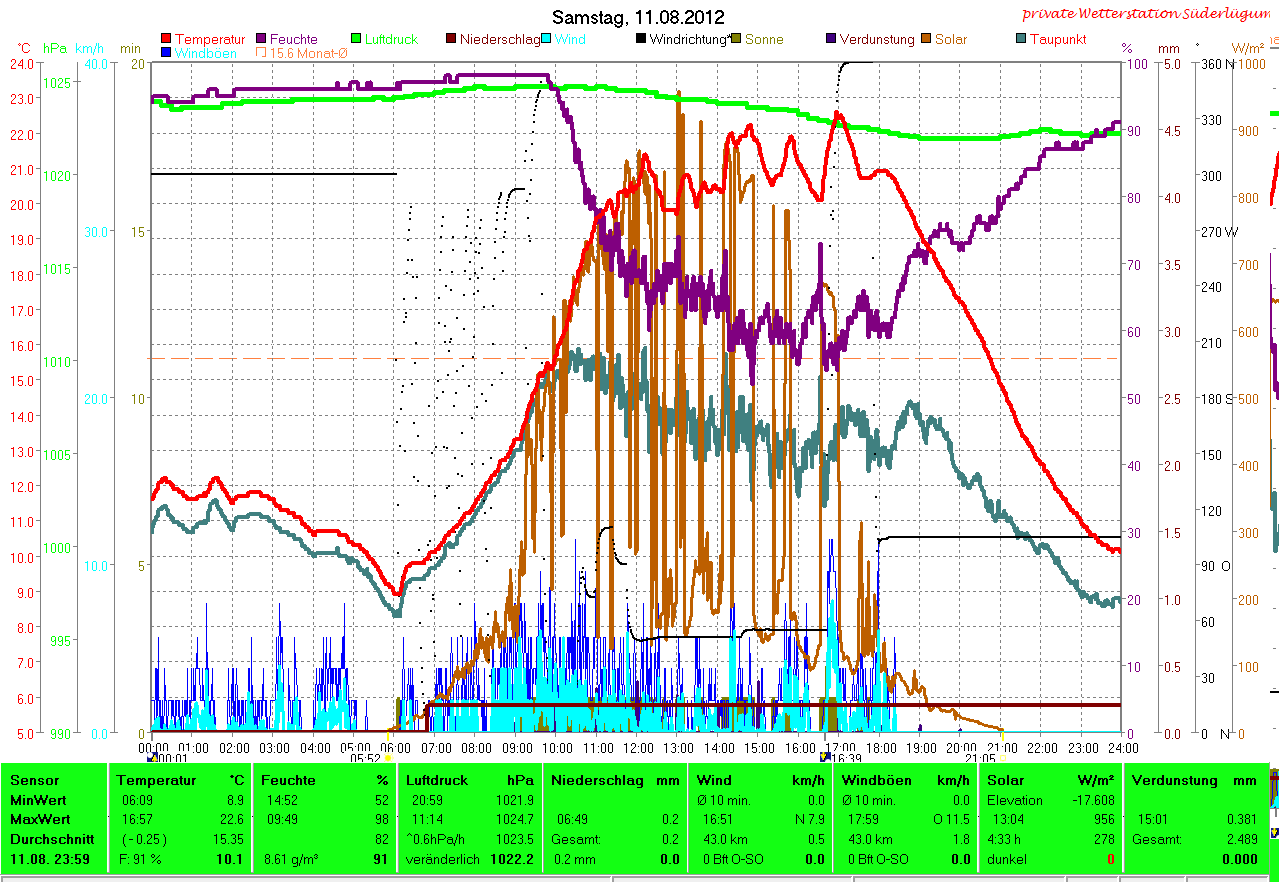Click the teal Taupunkt legend square
The width and height of the screenshot is (1280, 882).
1021,40
